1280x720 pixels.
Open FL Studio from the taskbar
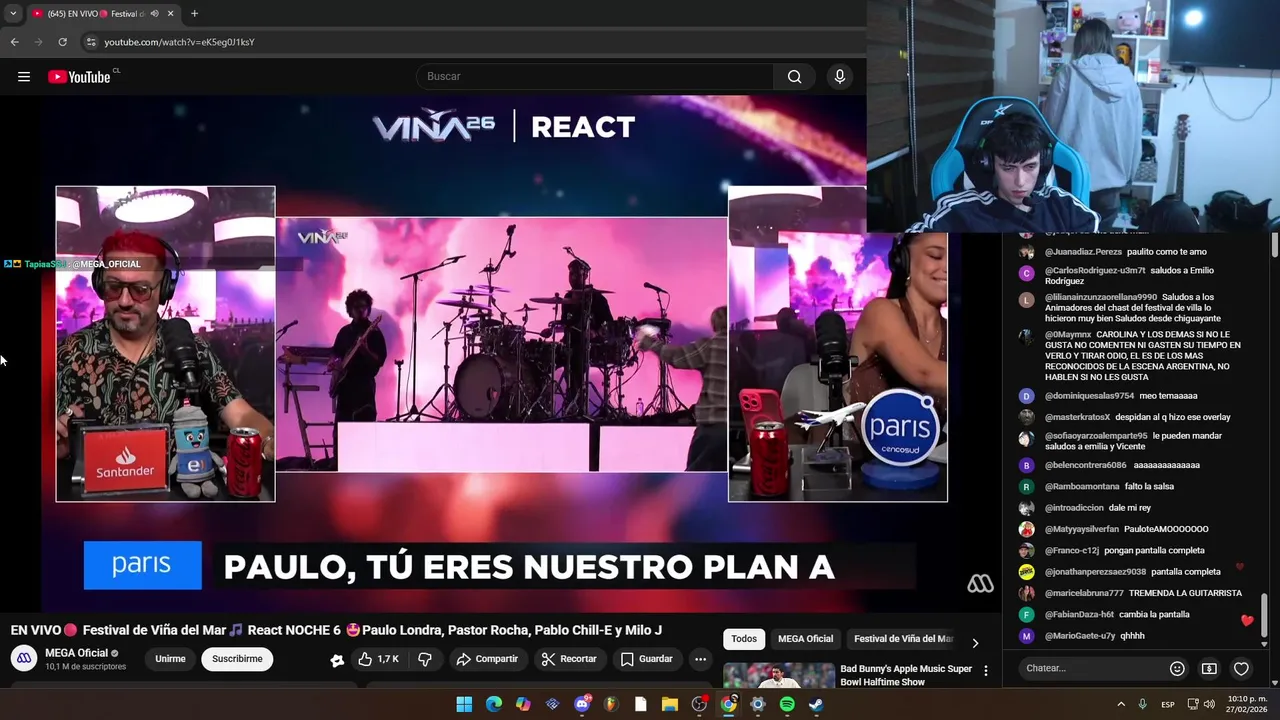[x=611, y=704]
